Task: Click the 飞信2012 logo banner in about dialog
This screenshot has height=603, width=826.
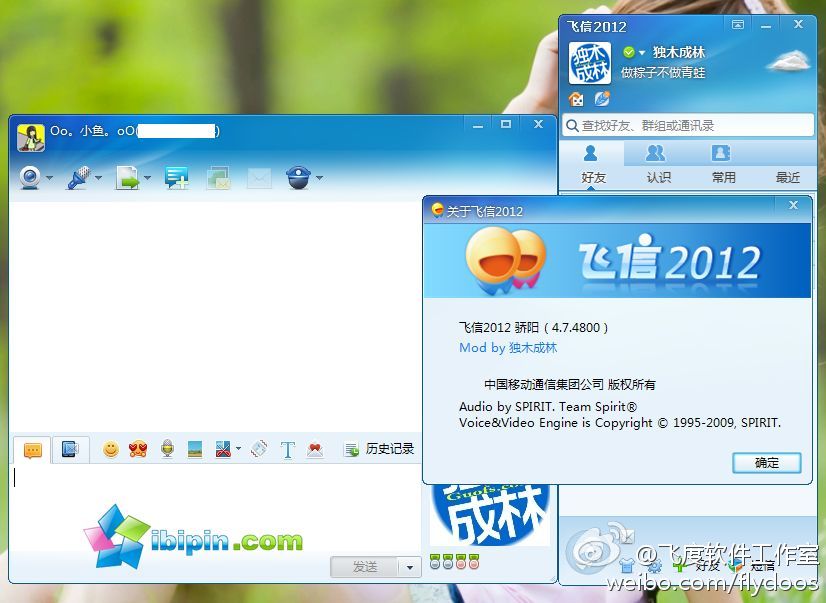Action: click(x=617, y=260)
